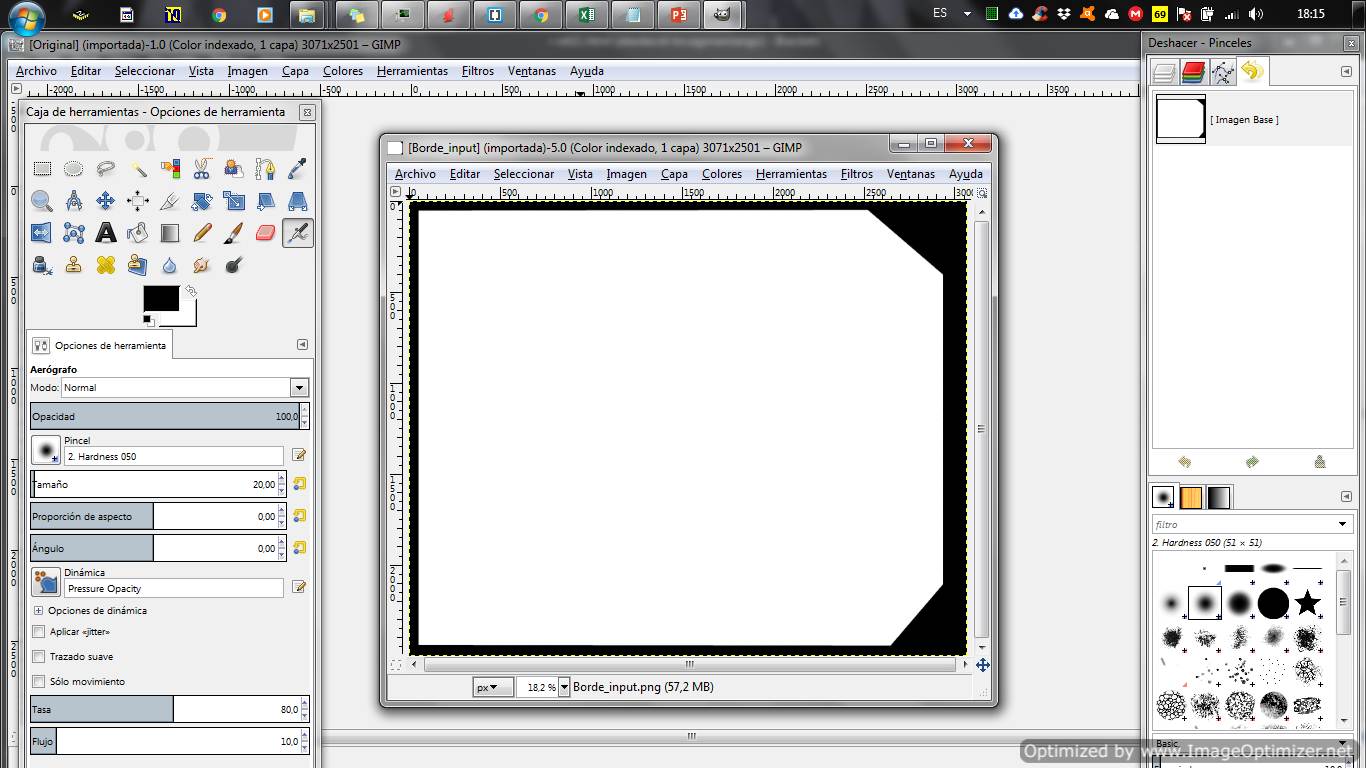The image size is (1366, 768).
Task: Select the Text tool
Action: click(106, 233)
